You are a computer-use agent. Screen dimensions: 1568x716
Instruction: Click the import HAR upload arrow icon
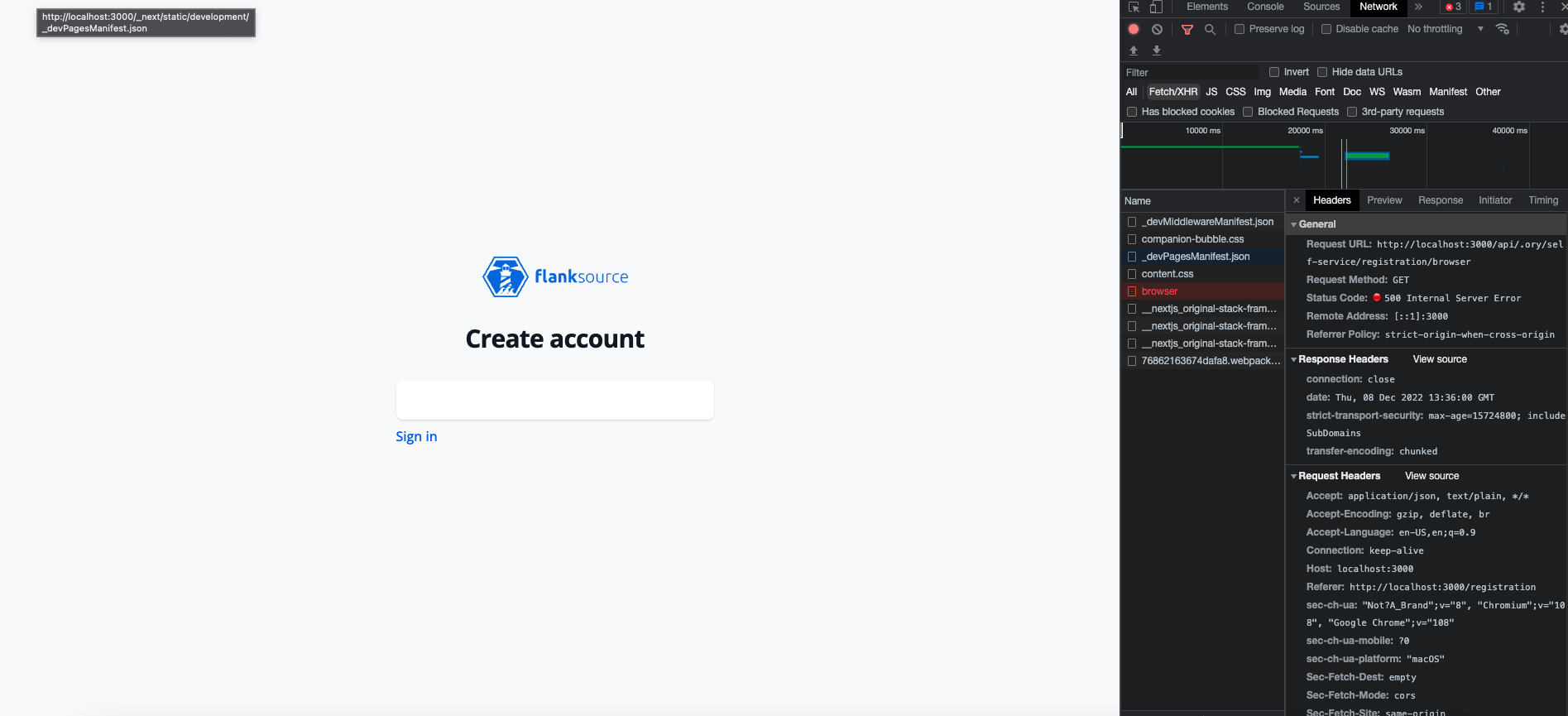(x=1134, y=50)
